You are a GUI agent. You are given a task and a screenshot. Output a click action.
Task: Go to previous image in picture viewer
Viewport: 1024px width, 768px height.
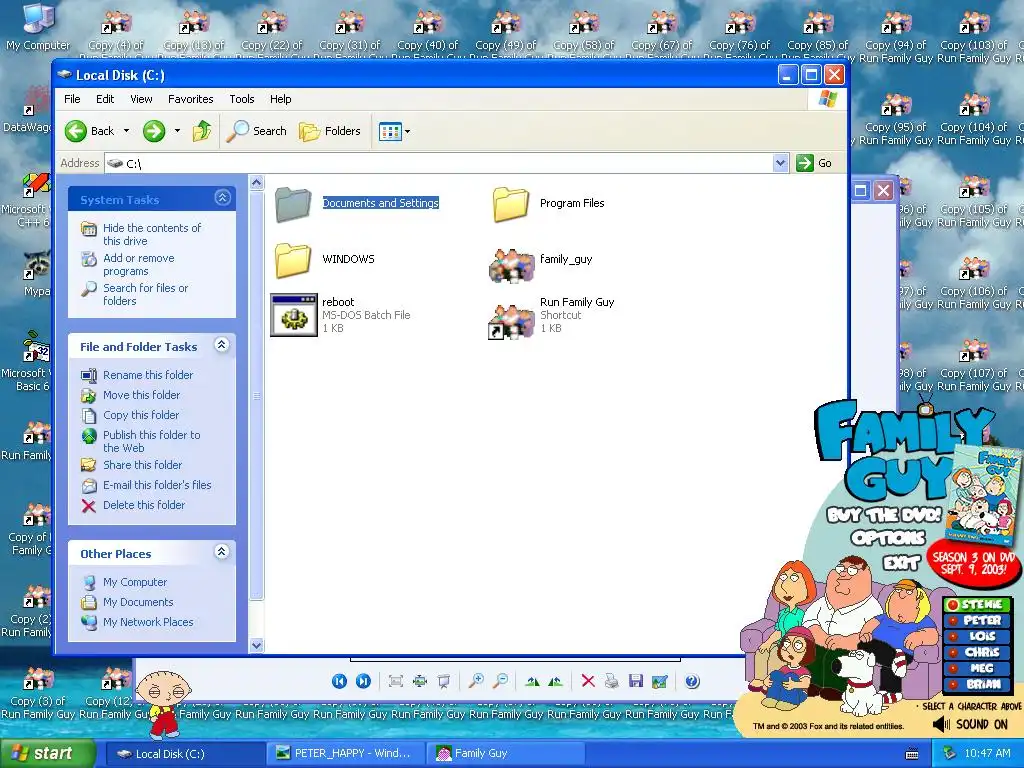tap(339, 681)
